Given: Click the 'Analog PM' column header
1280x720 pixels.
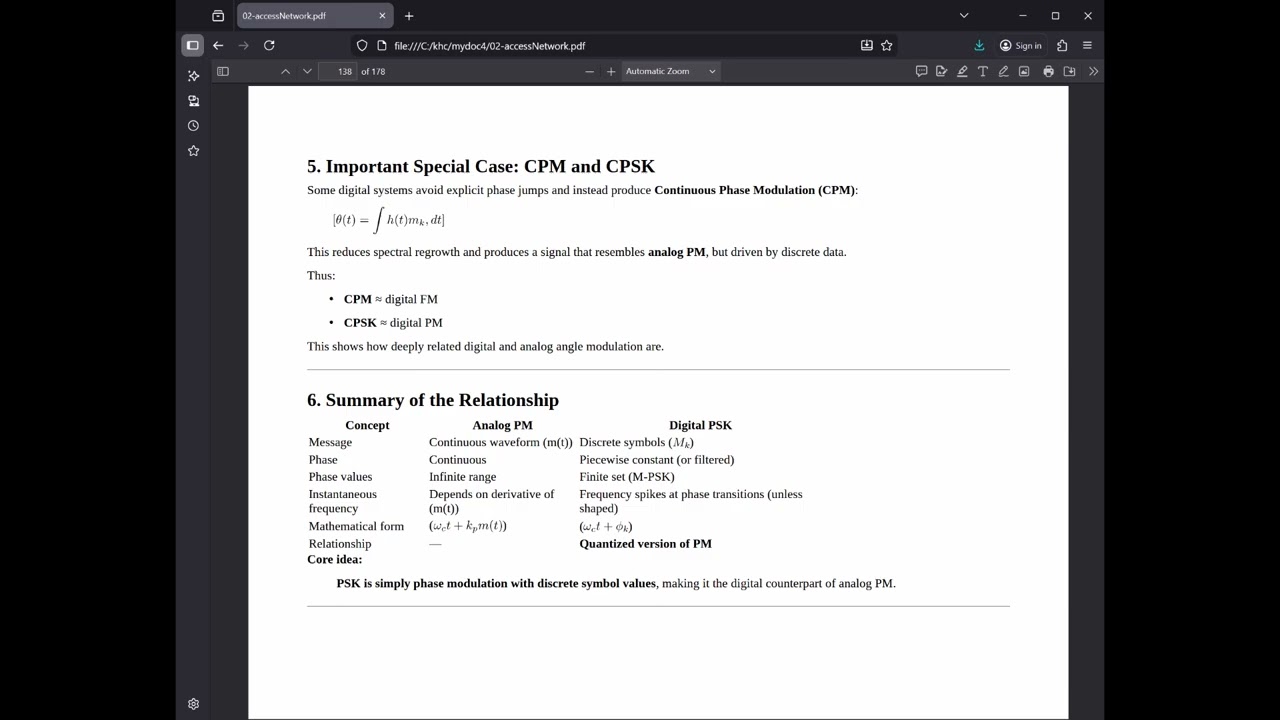Looking at the screenshot, I should pos(502,425).
